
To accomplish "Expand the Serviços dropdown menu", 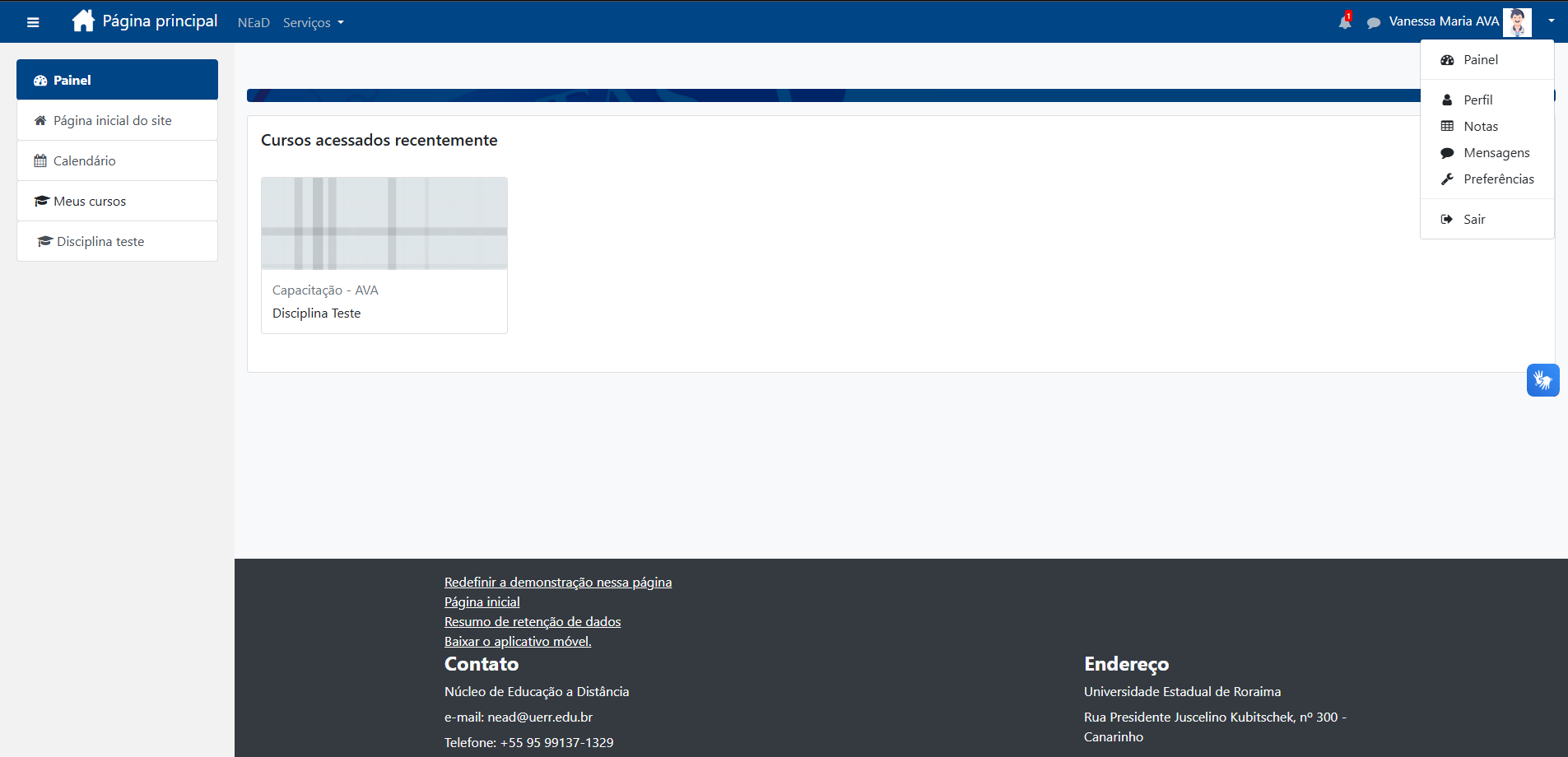I will click(x=313, y=23).
